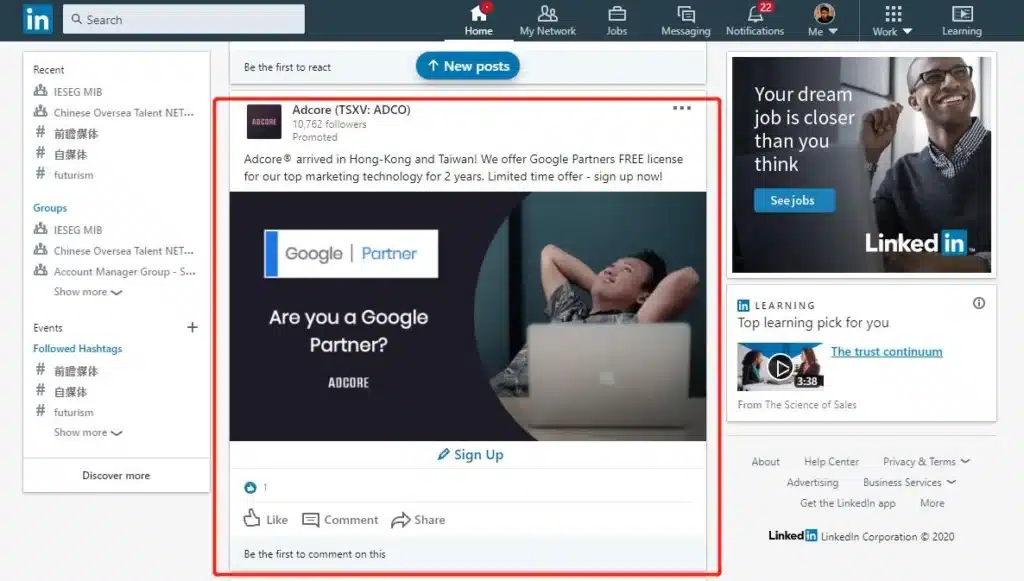Open the Learning tab
The width and height of the screenshot is (1024, 581).
961,20
